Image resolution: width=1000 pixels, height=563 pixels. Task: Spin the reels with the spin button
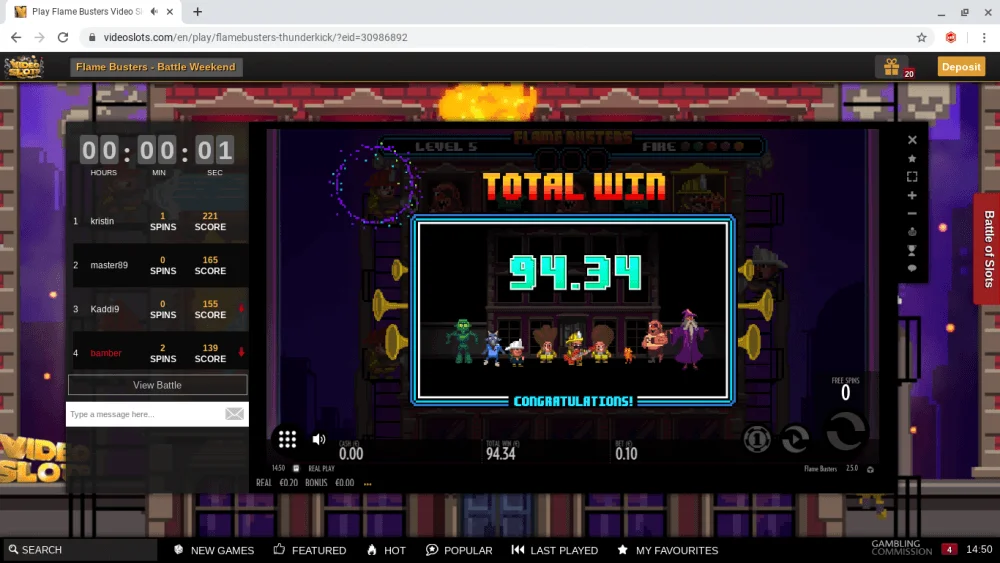[x=846, y=432]
